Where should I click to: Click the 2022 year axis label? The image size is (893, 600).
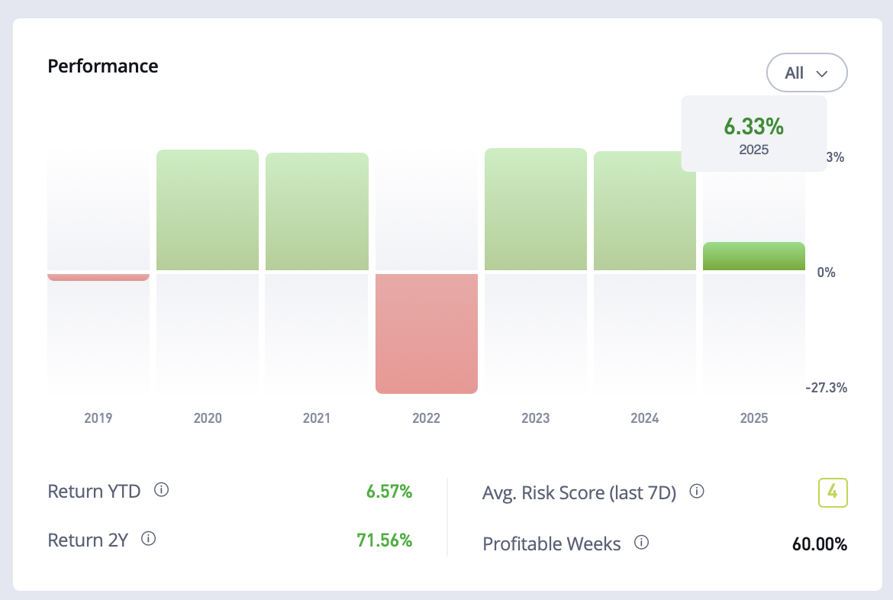(x=426, y=418)
